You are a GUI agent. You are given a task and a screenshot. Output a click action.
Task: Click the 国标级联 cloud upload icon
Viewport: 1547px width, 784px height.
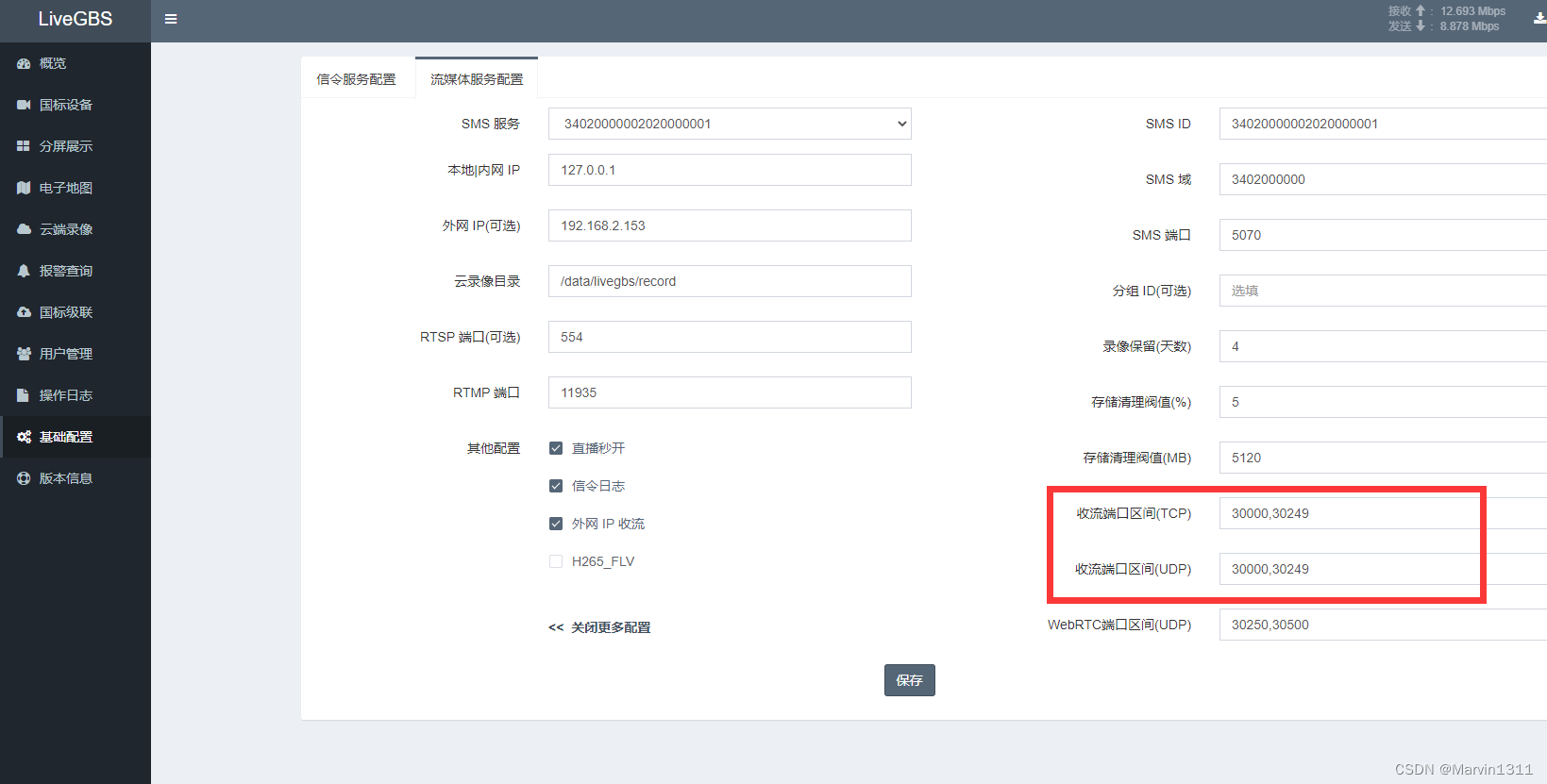[24, 312]
